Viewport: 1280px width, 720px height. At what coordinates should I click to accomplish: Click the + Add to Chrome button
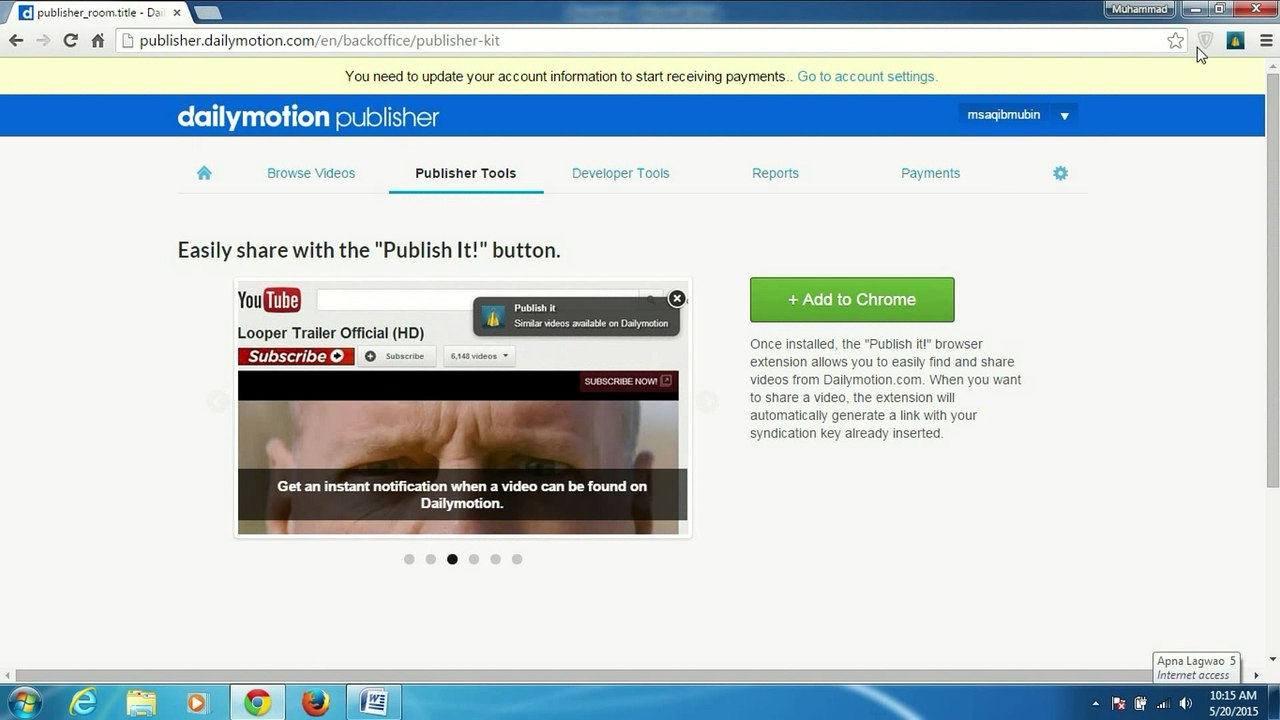click(852, 300)
